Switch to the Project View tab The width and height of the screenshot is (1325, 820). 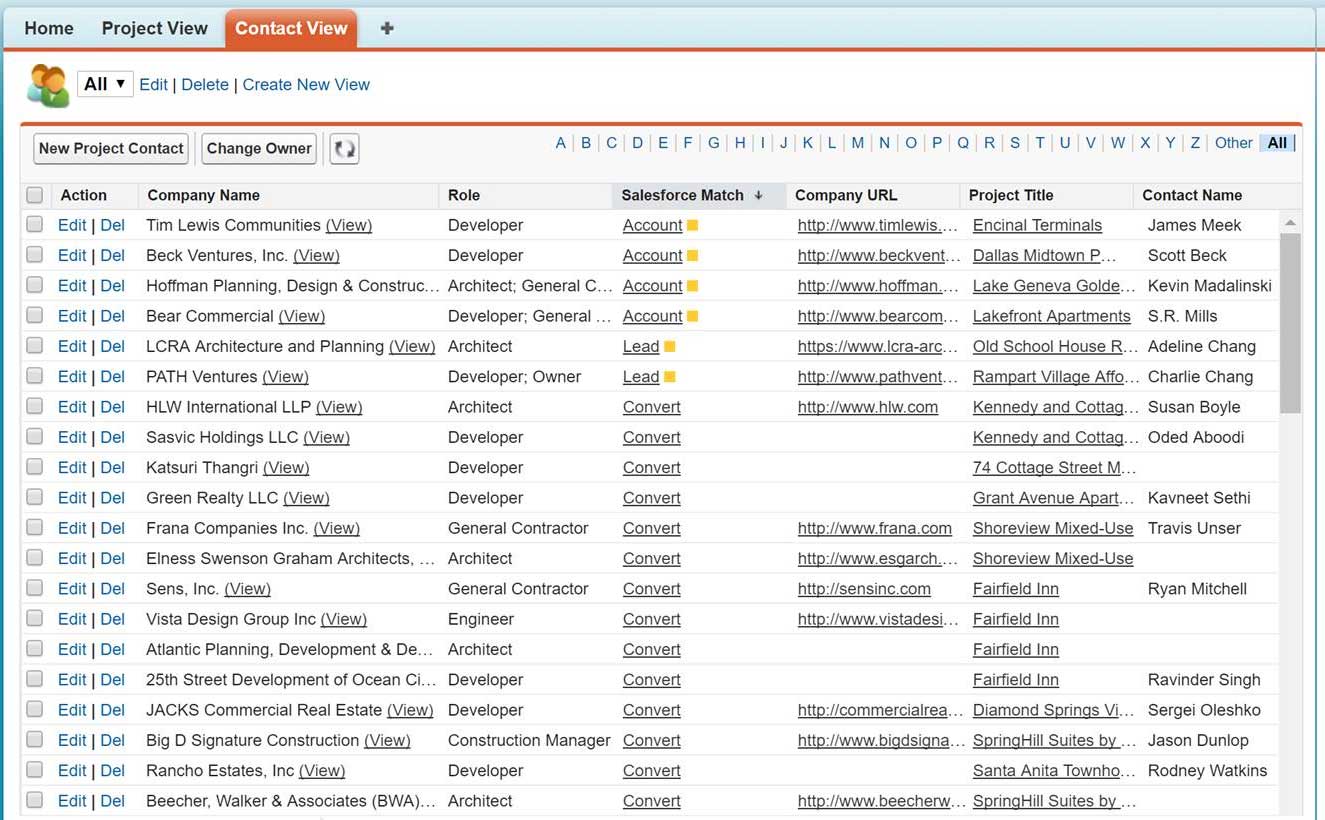[x=155, y=28]
